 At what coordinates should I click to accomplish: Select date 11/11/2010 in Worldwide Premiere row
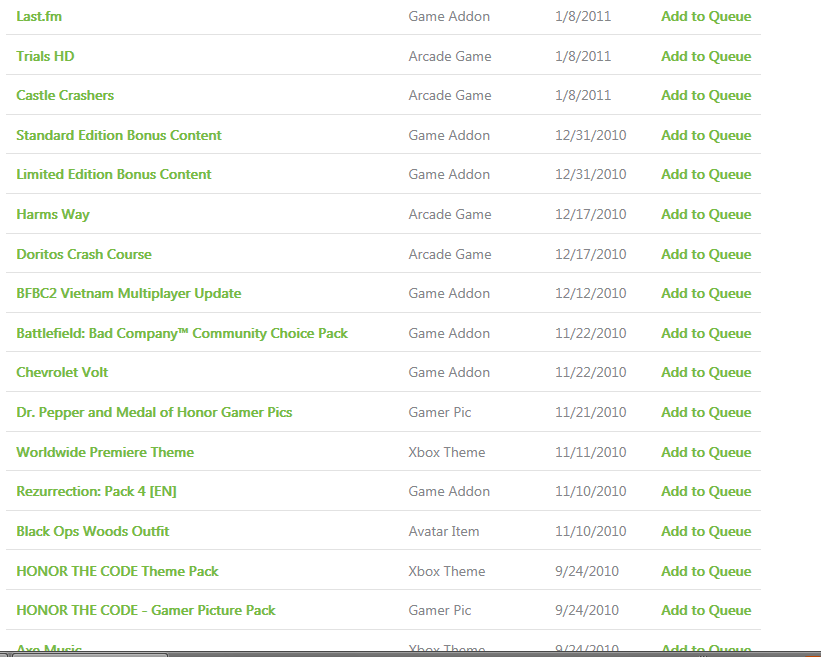(x=590, y=452)
